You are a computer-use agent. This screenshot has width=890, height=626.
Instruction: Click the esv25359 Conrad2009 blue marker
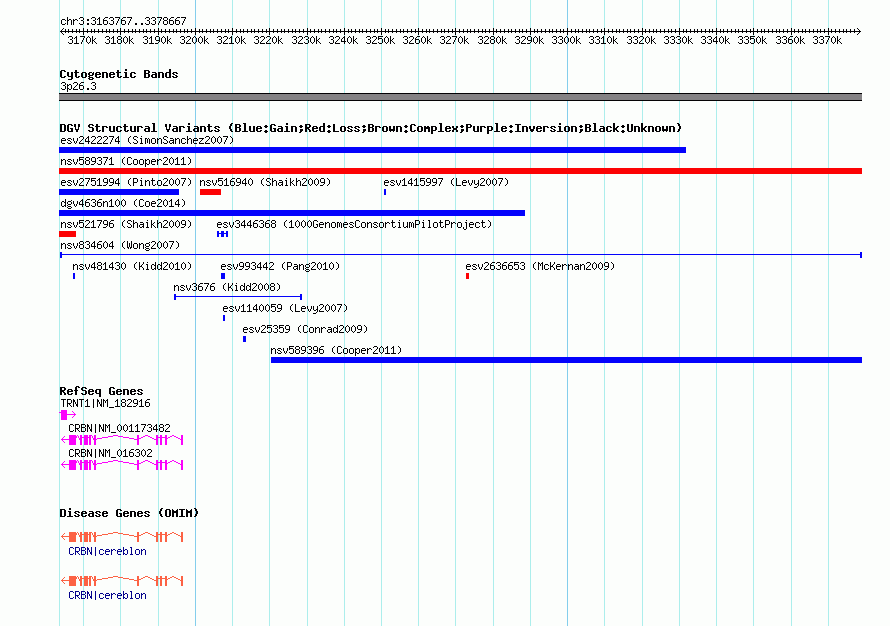pyautogui.click(x=245, y=339)
